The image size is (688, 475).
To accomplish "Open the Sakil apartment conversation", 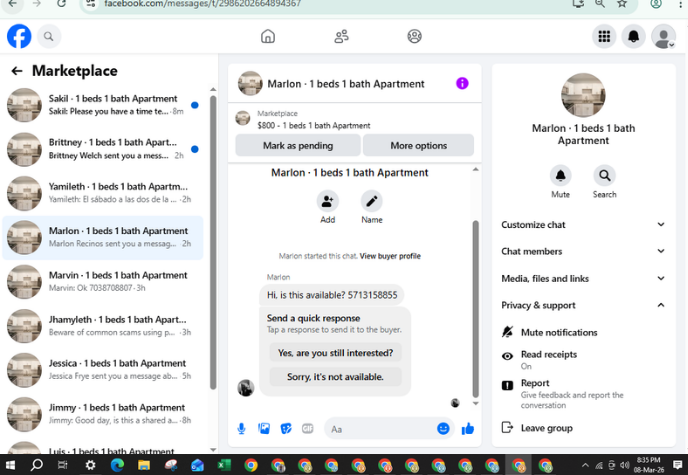I will (x=103, y=105).
